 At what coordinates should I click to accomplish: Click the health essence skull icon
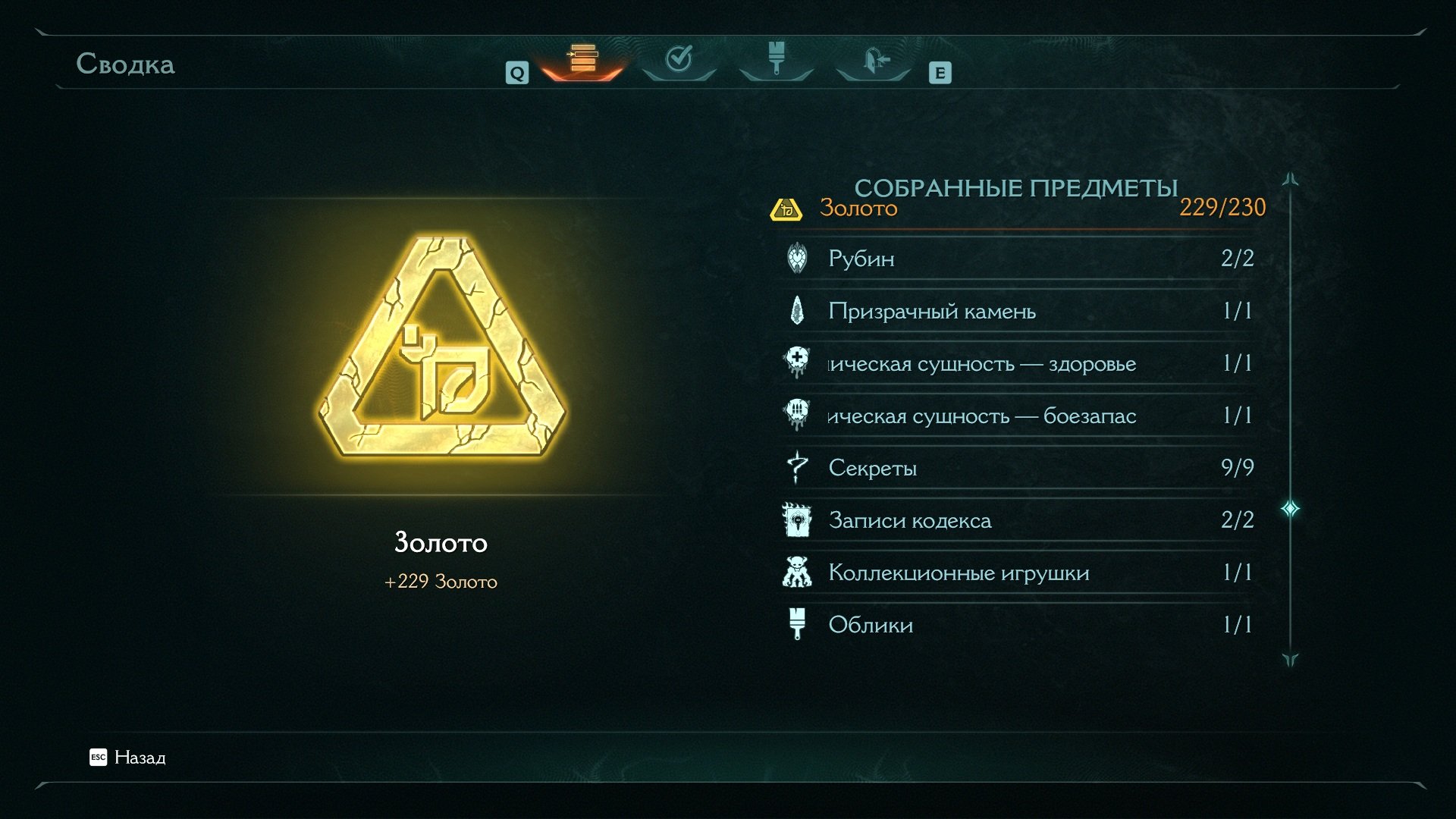(x=797, y=362)
